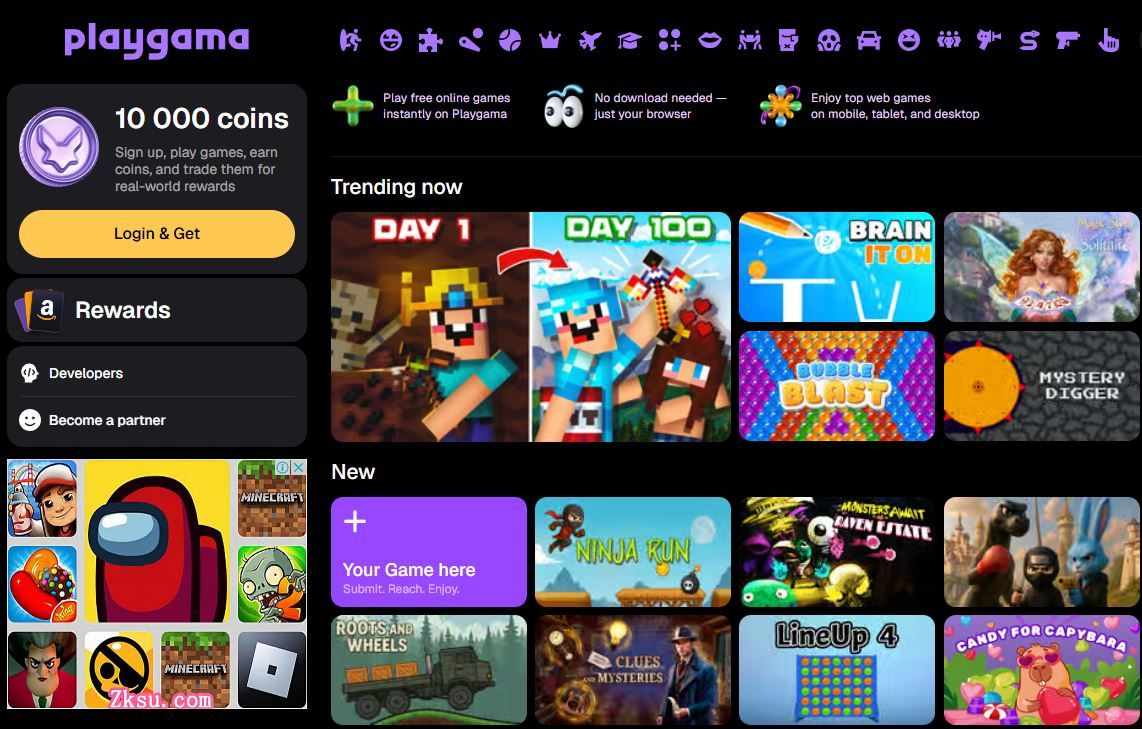1142x729 pixels.
Task: Click the Your Game here tile
Action: point(428,551)
